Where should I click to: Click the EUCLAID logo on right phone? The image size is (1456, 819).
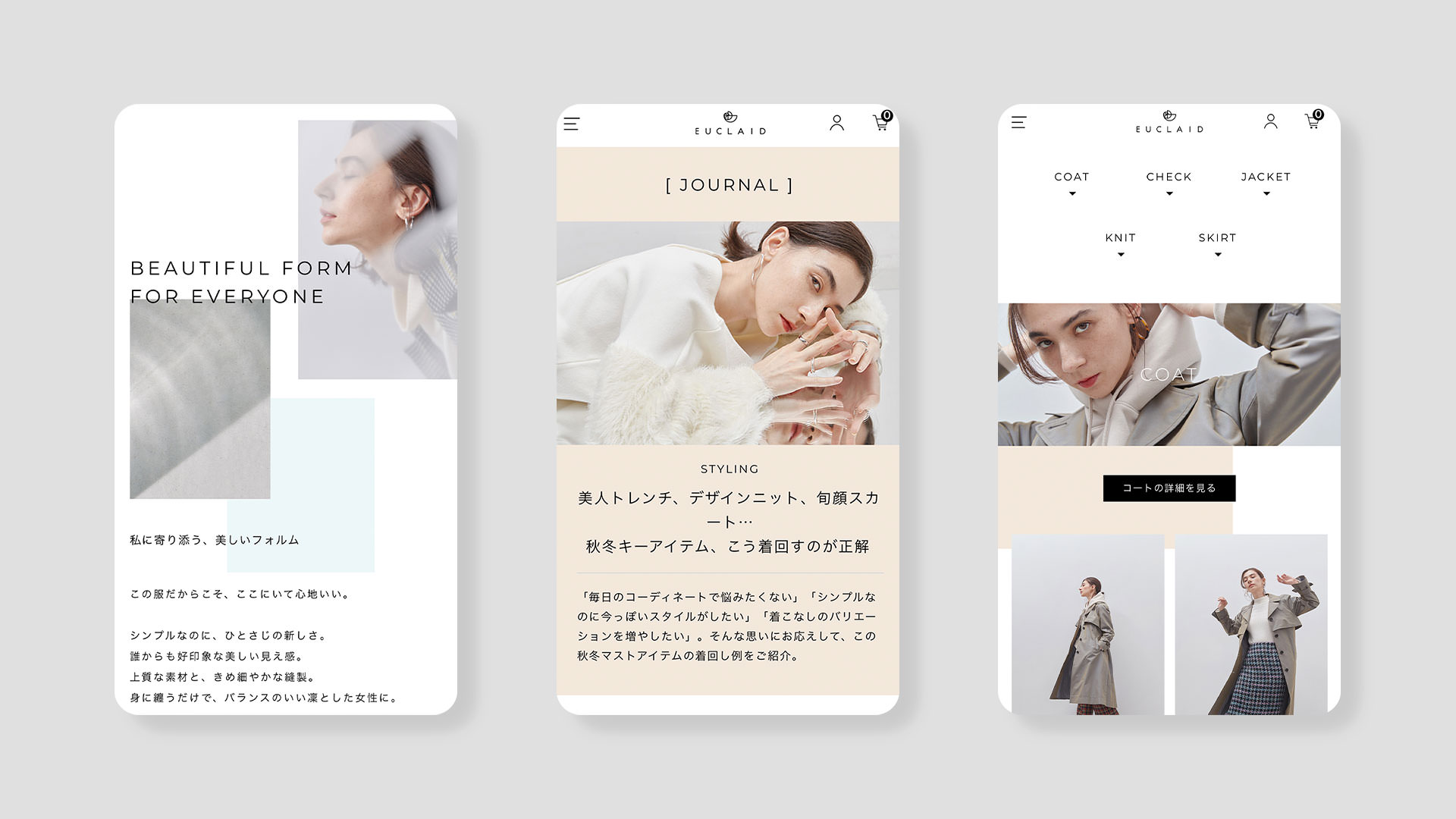coord(1168,122)
